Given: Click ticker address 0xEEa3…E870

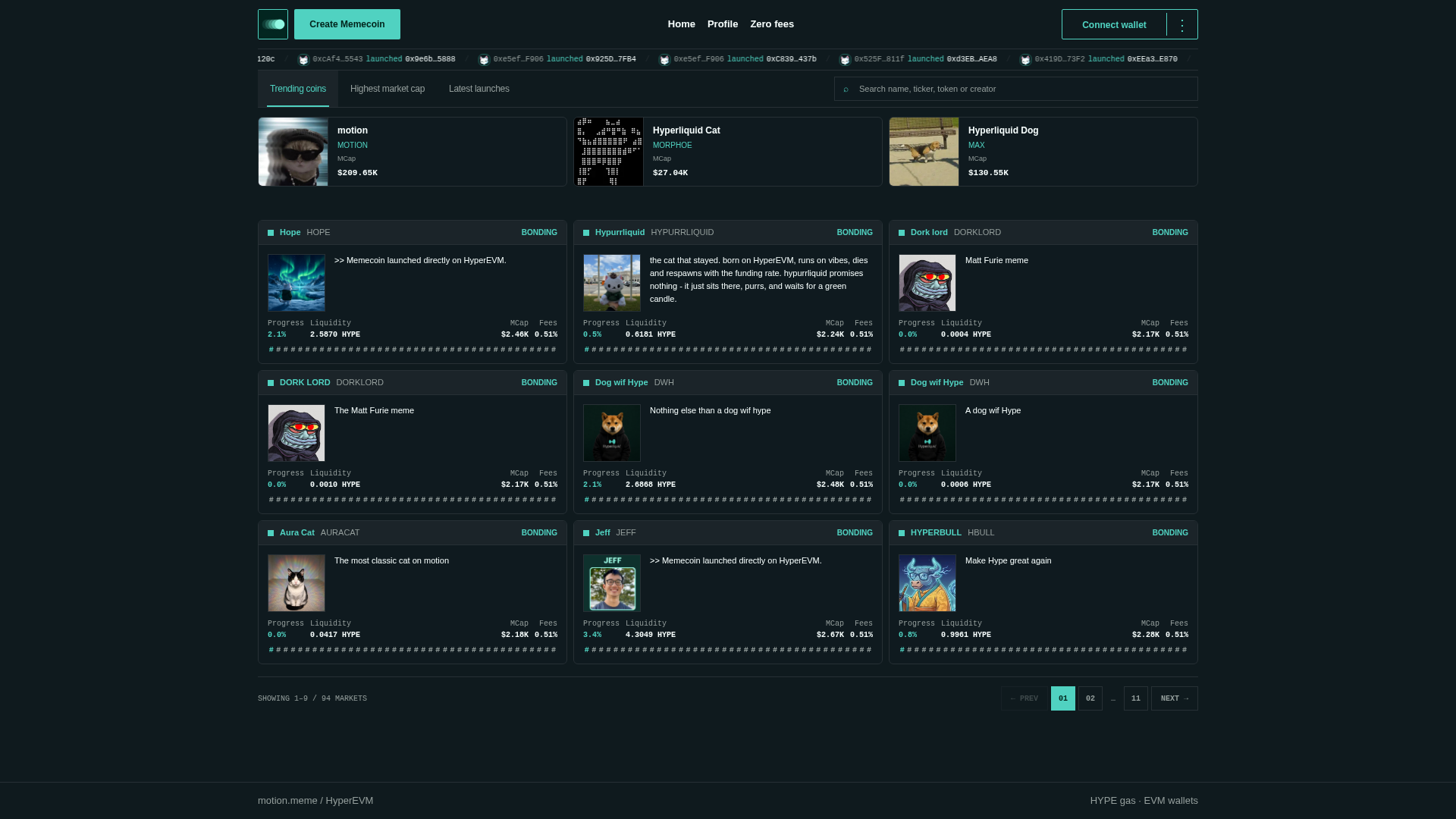Looking at the screenshot, I should tap(1152, 59).
